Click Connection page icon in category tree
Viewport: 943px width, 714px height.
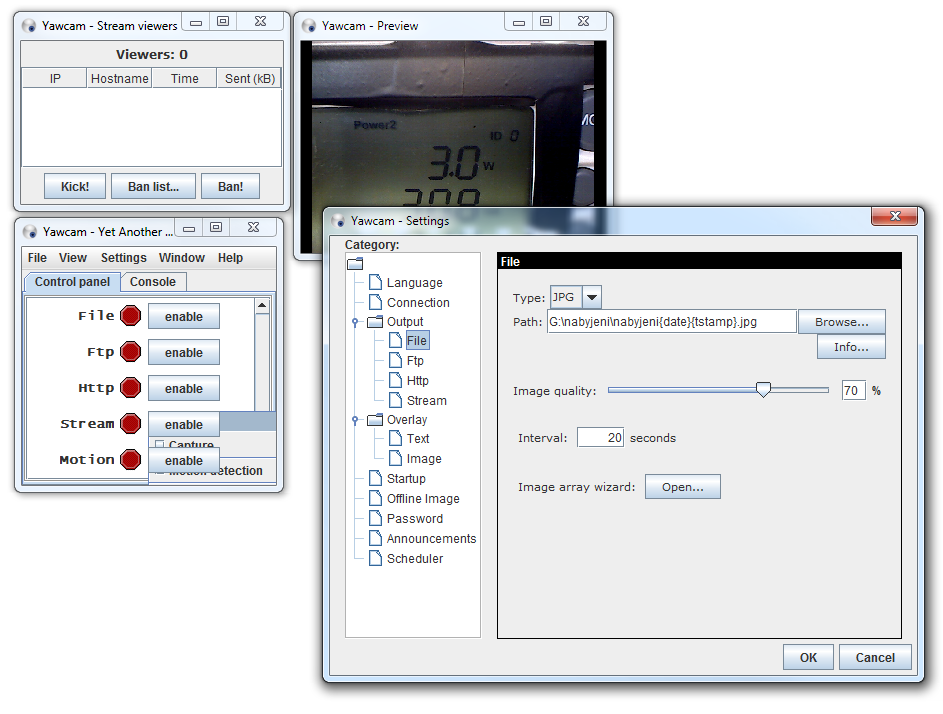[x=375, y=302]
